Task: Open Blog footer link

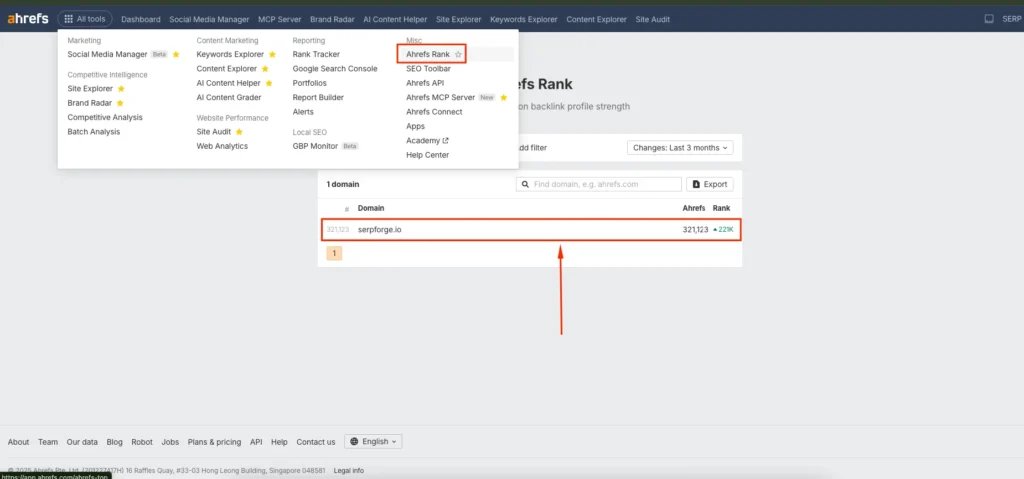Action: (x=114, y=442)
